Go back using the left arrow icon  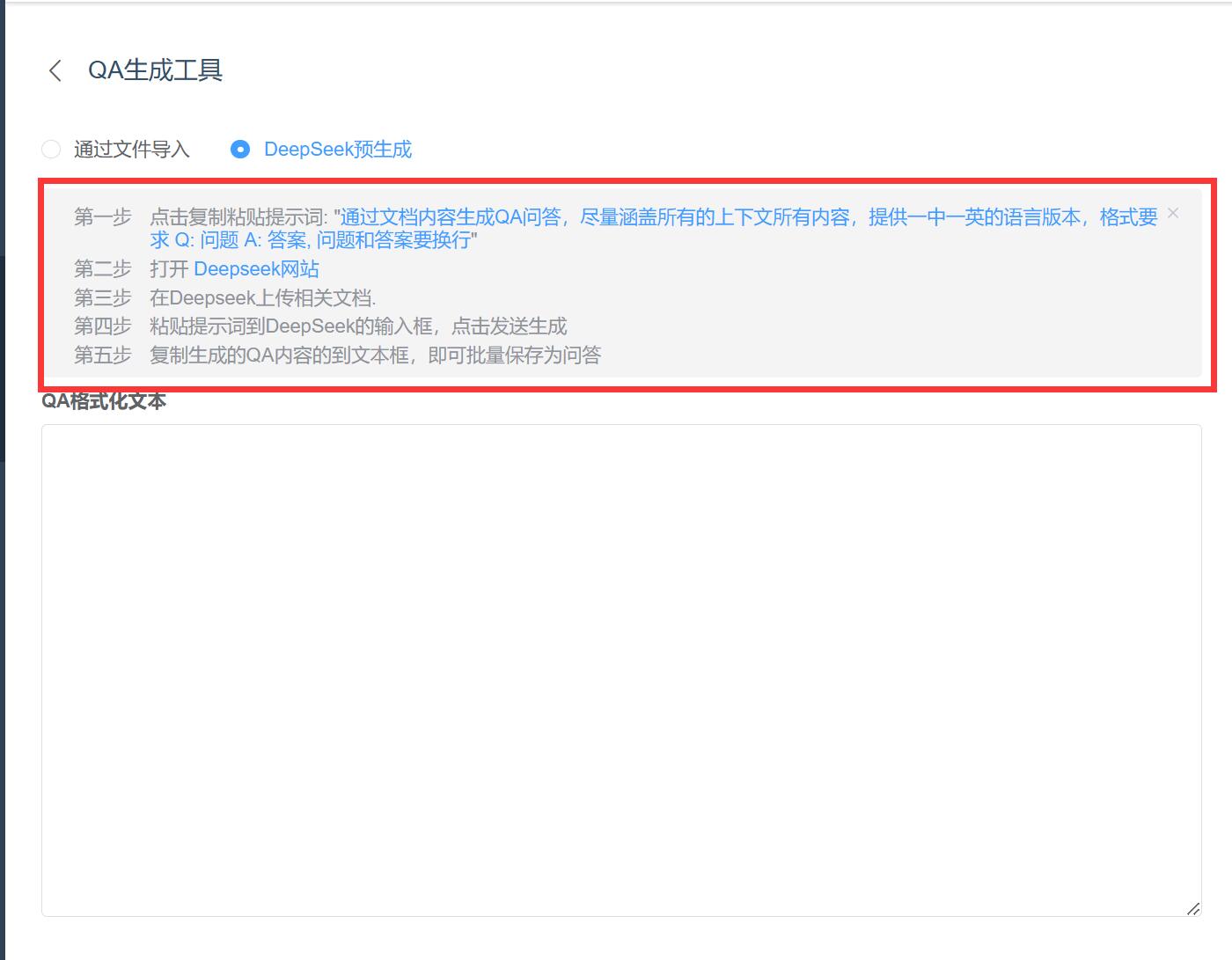pyautogui.click(x=55, y=70)
